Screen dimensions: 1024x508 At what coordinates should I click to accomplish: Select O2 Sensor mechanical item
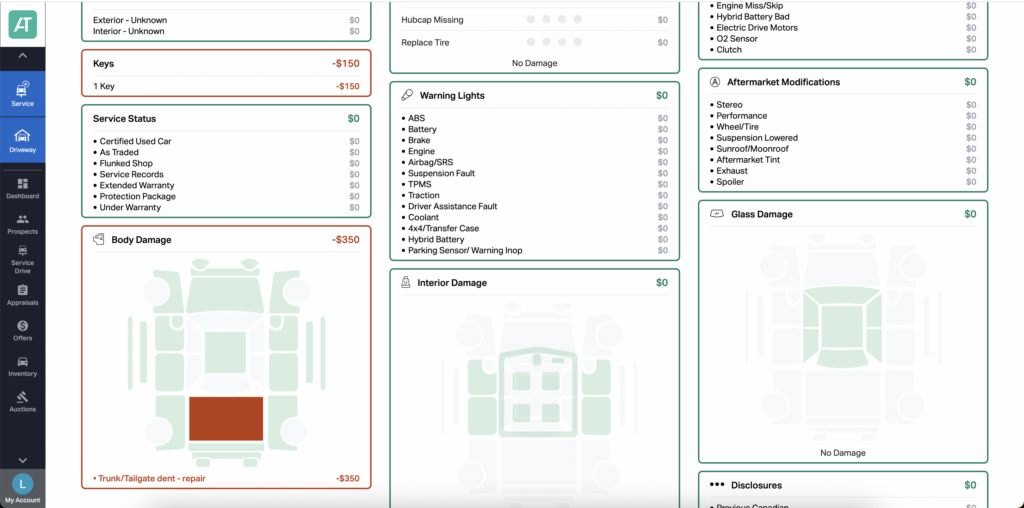tap(842, 39)
